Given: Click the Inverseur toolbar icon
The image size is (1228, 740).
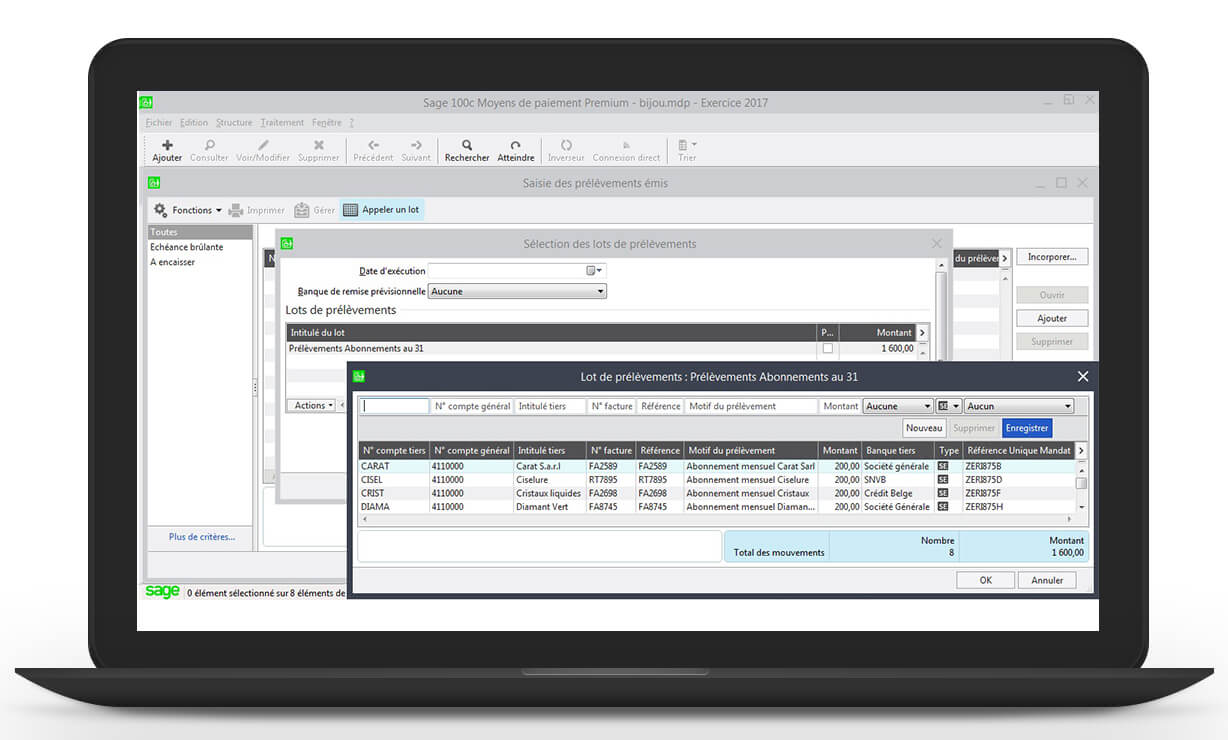Looking at the screenshot, I should 566,145.
